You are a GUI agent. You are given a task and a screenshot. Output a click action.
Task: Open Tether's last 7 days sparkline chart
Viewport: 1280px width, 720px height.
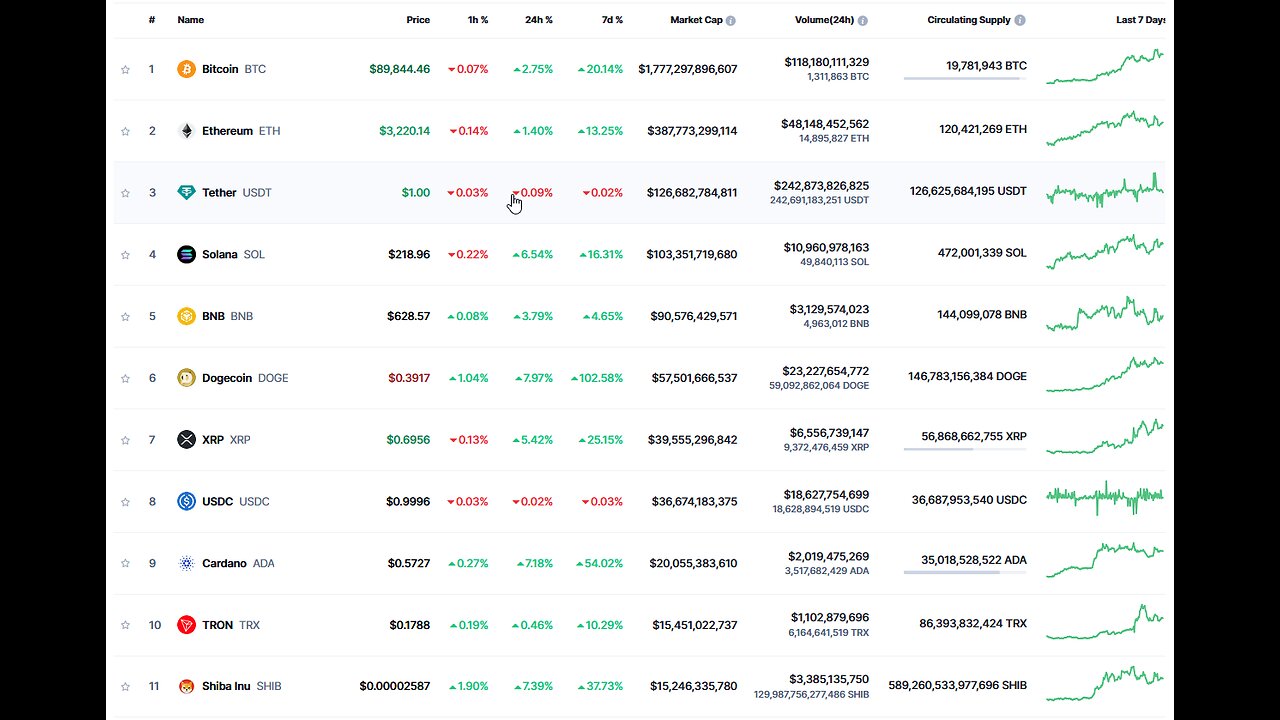coord(1105,190)
